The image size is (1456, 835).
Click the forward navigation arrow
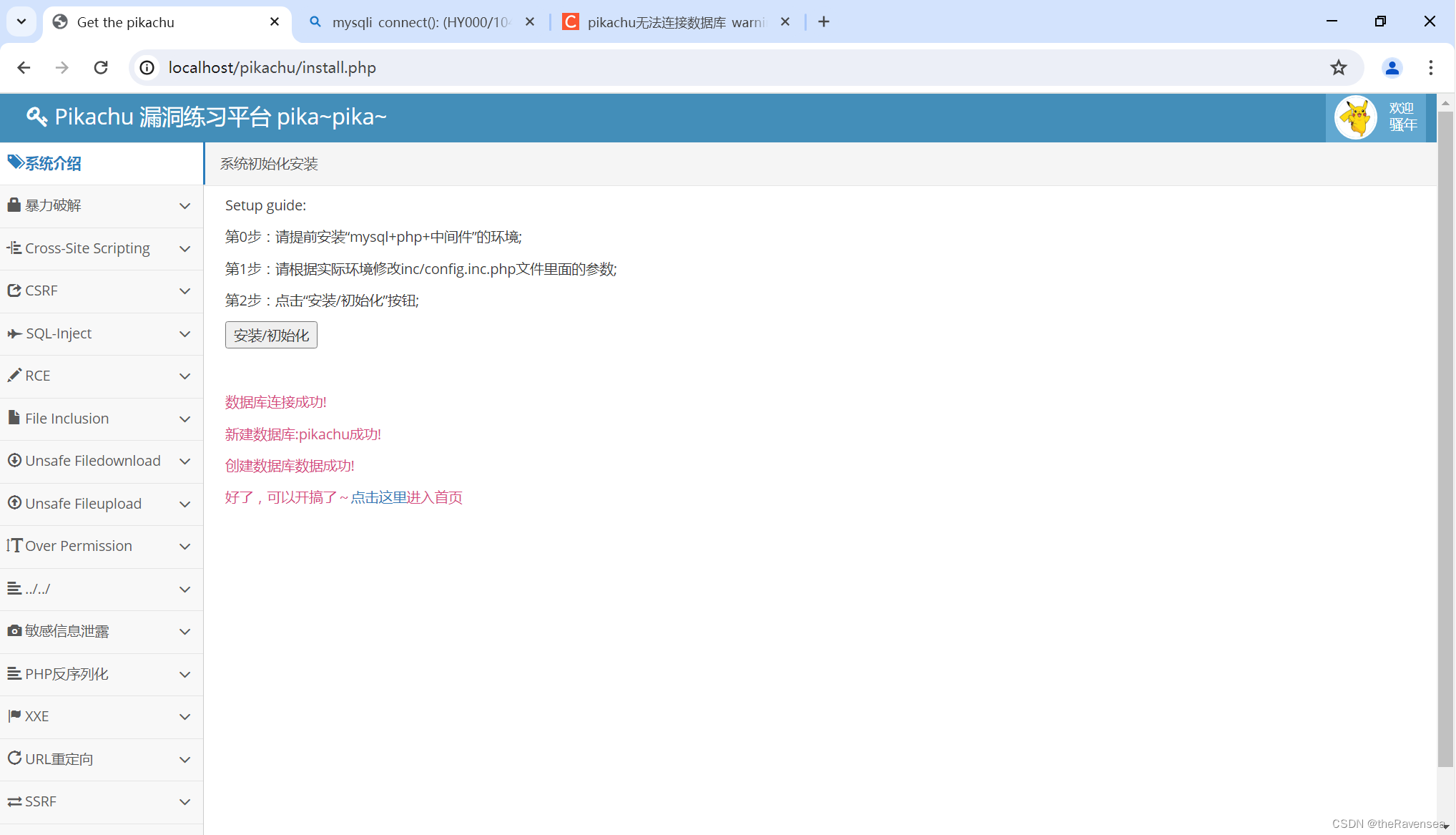62,67
